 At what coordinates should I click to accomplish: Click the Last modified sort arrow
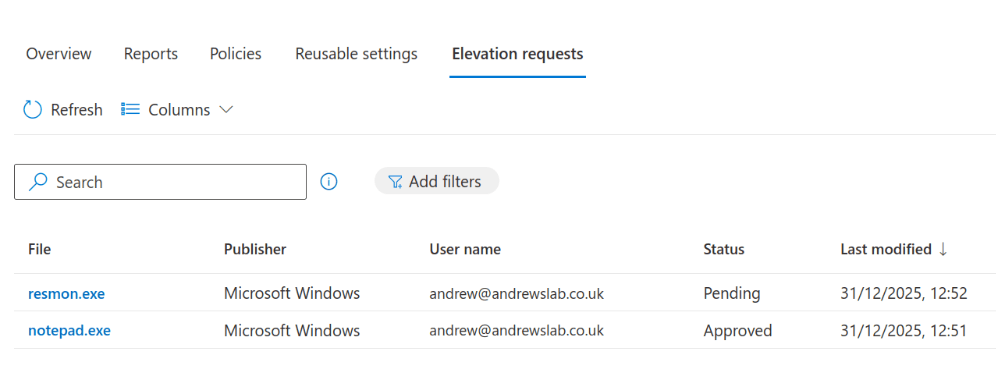[x=943, y=250]
